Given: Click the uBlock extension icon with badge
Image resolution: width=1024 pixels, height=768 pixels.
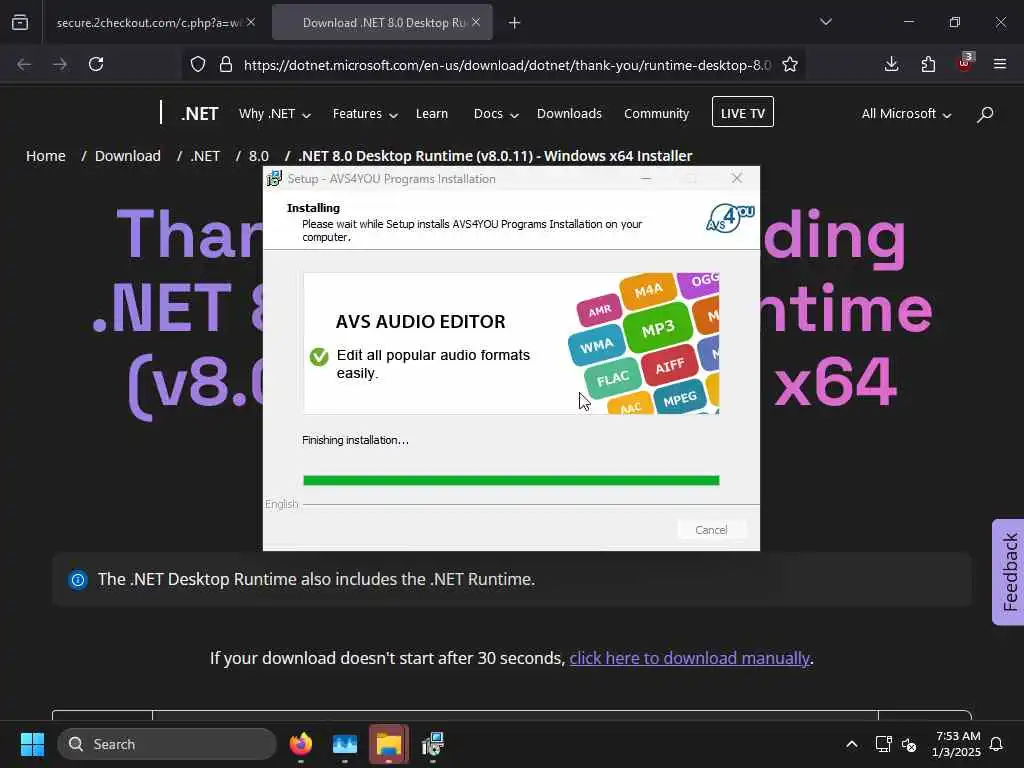Looking at the screenshot, I should click(x=965, y=63).
